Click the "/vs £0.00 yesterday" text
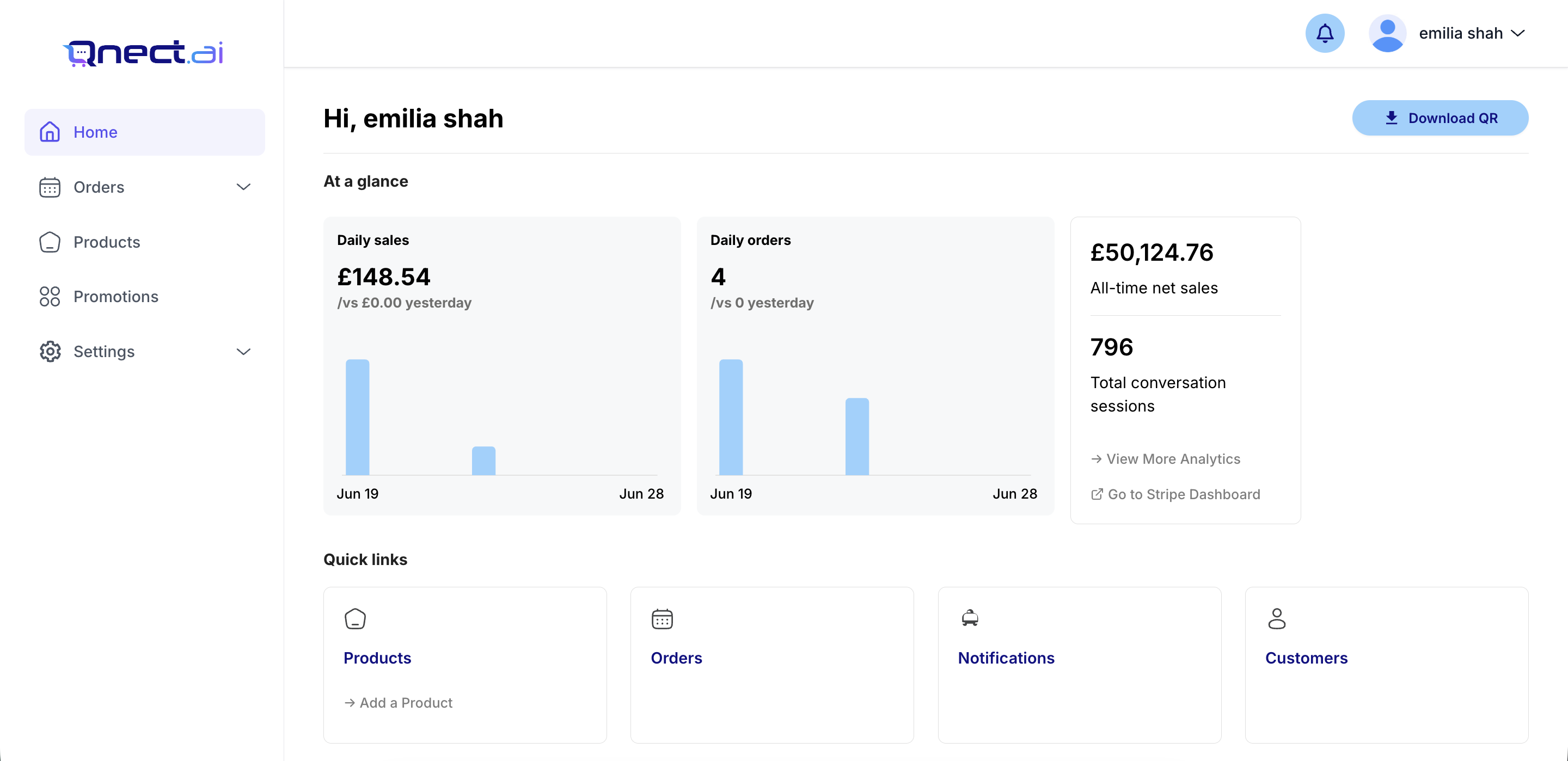The height and width of the screenshot is (761, 1568). tap(404, 303)
